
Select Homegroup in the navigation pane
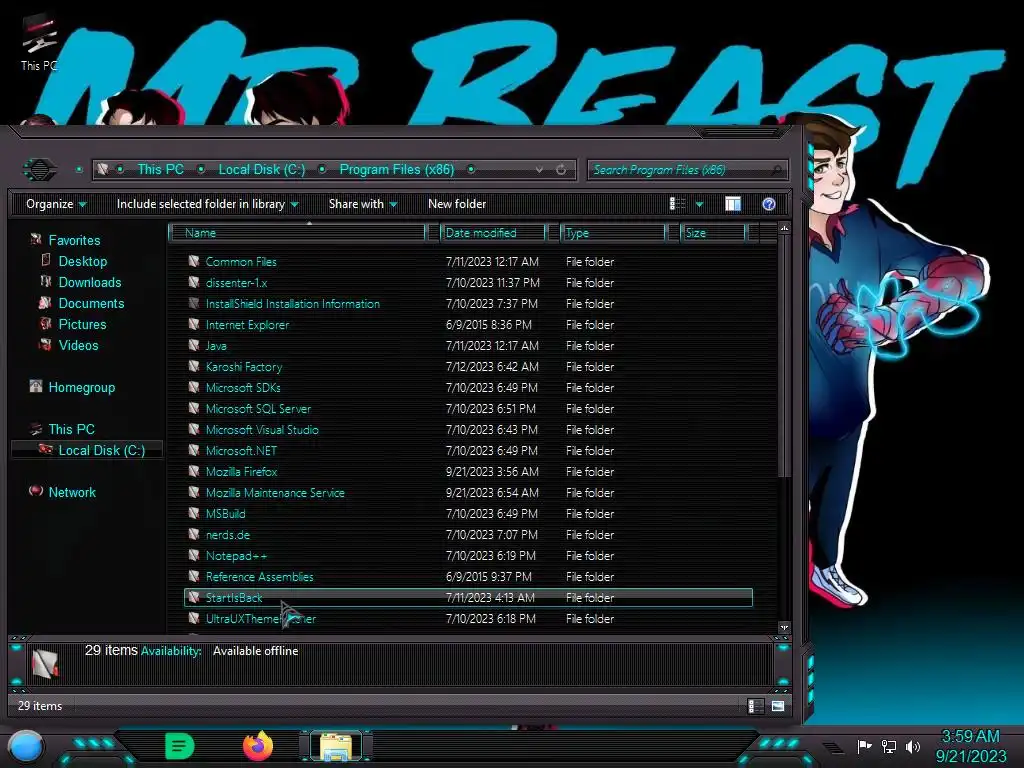tap(82, 387)
